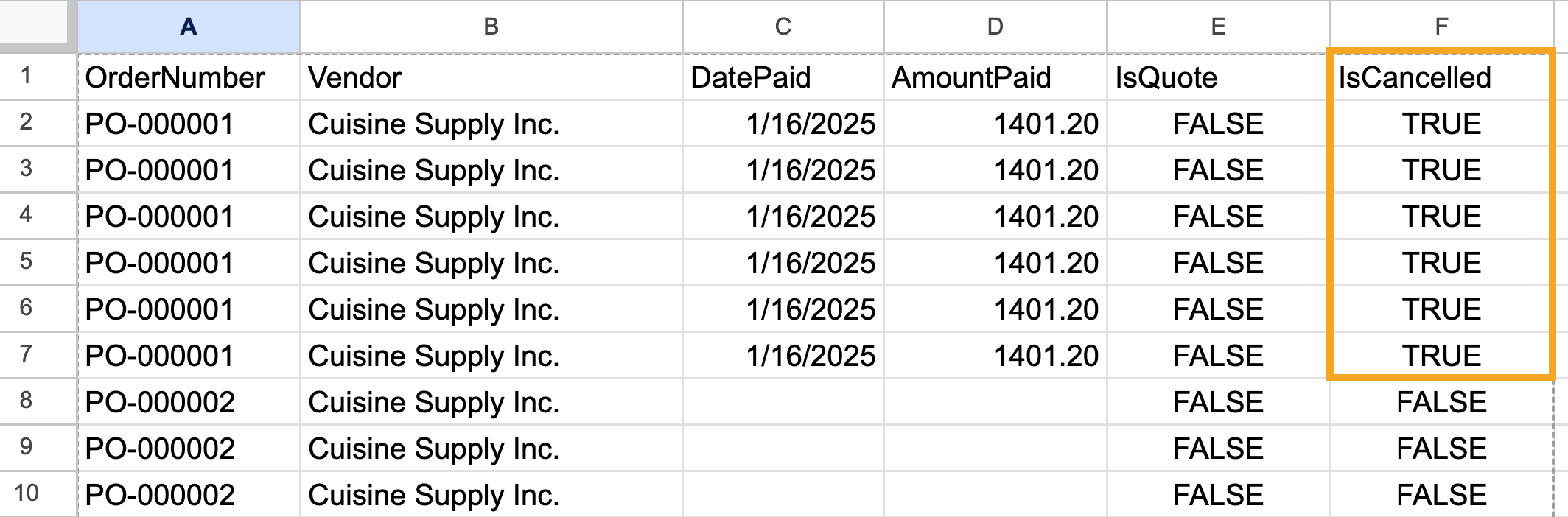This screenshot has height=517, width=1568.
Task: Select the FALSE IsCancelled cell in row 9
Action: 1441,448
